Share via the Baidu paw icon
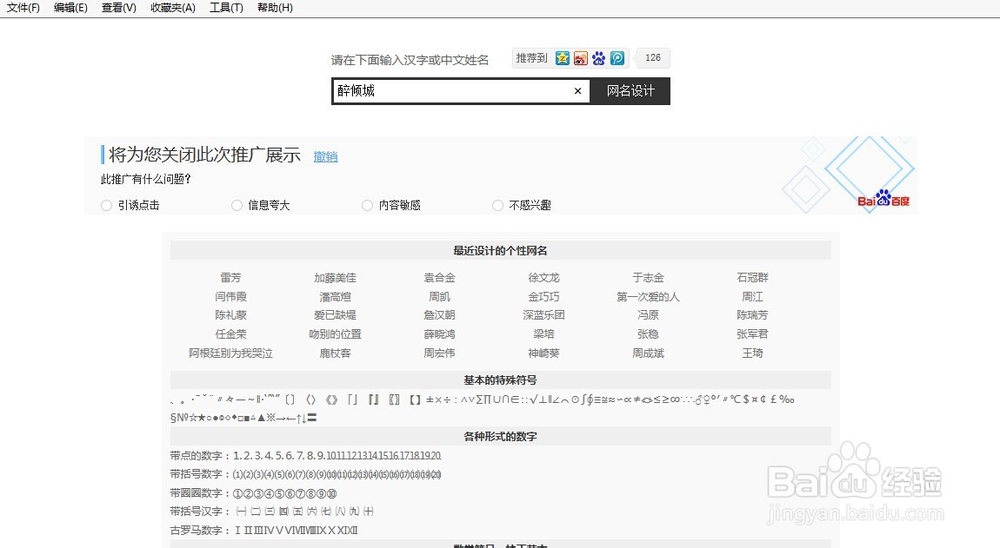This screenshot has height=548, width=1000. pyautogui.click(x=598, y=58)
